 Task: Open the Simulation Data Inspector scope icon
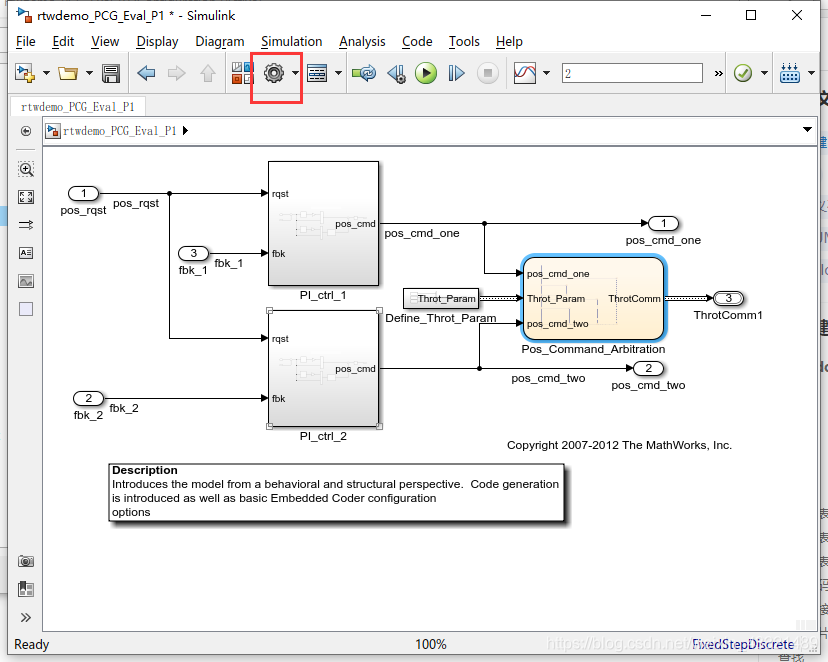click(523, 73)
